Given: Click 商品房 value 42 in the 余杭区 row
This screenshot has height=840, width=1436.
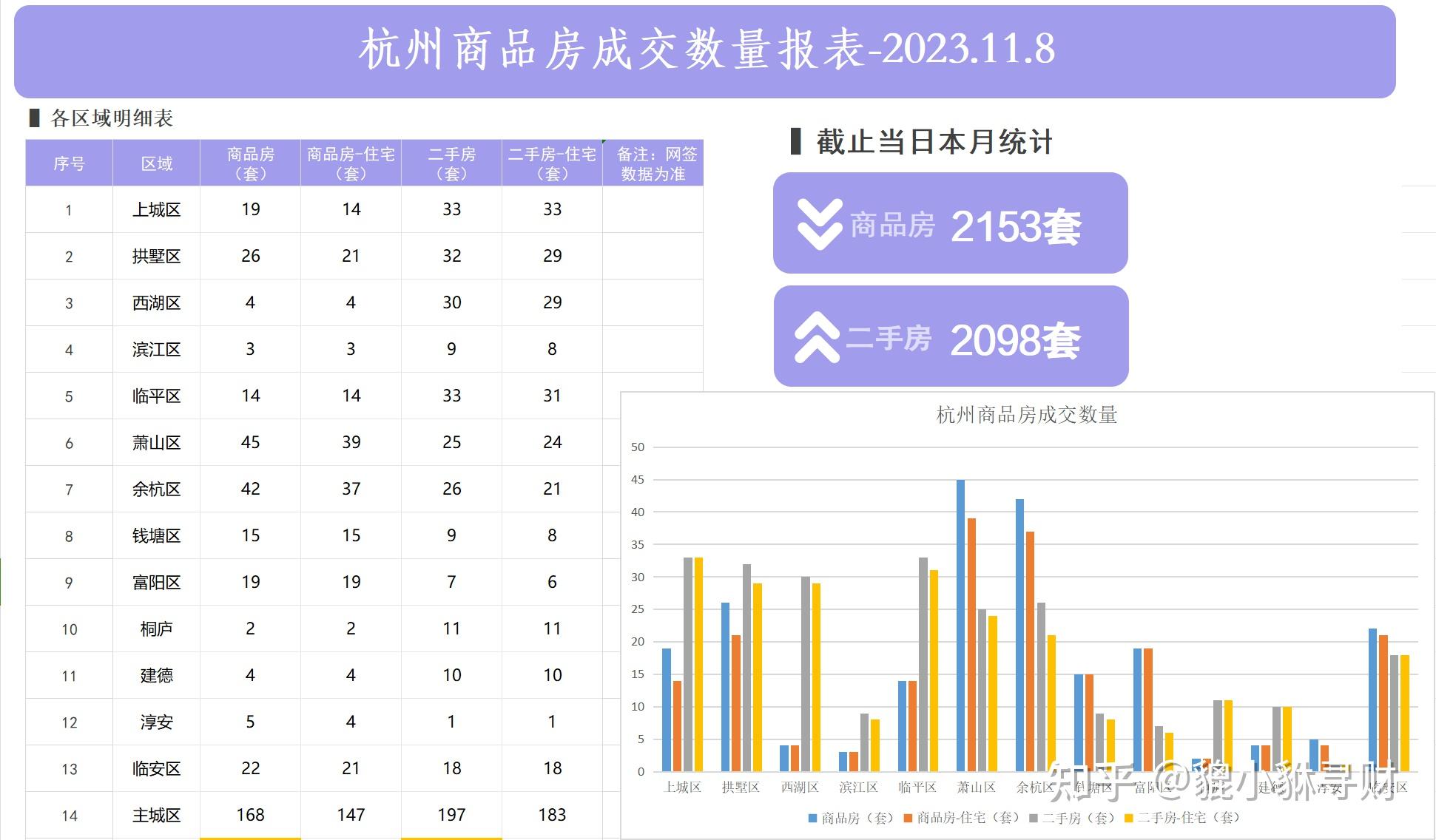Looking at the screenshot, I should (x=251, y=489).
